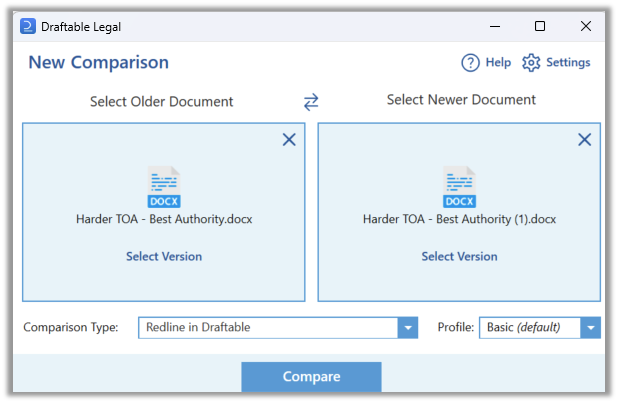Close the Draftable Legal window
The width and height of the screenshot is (618, 403).
pos(586,26)
